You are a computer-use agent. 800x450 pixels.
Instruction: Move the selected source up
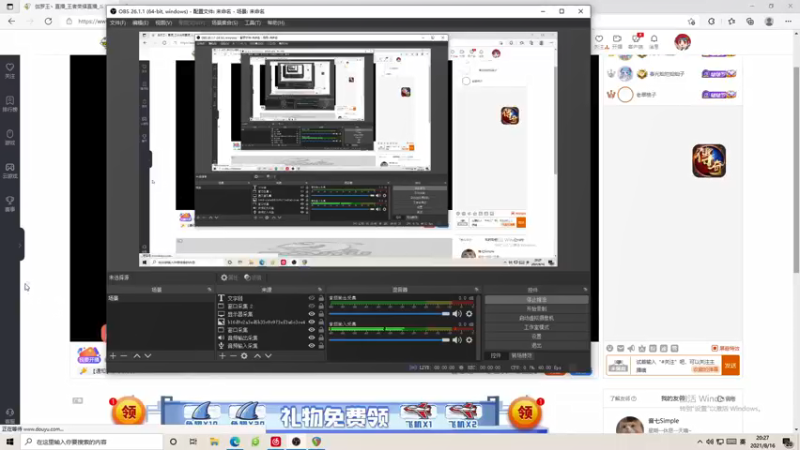pos(257,356)
